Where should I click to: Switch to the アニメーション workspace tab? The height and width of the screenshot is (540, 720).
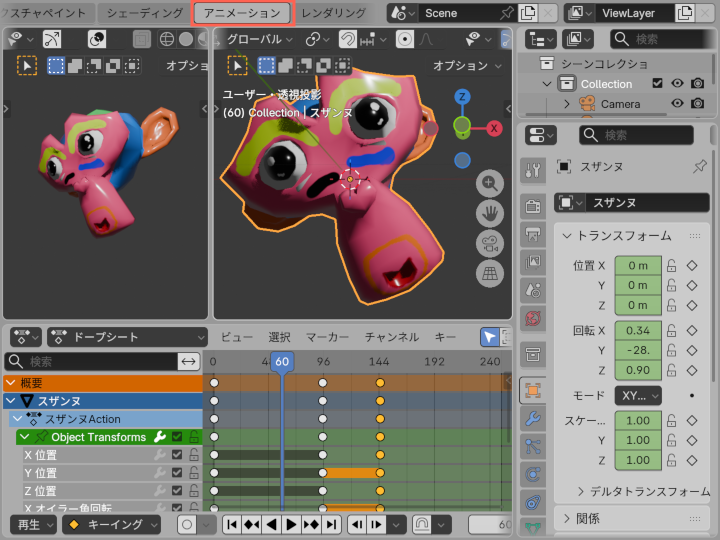242,13
